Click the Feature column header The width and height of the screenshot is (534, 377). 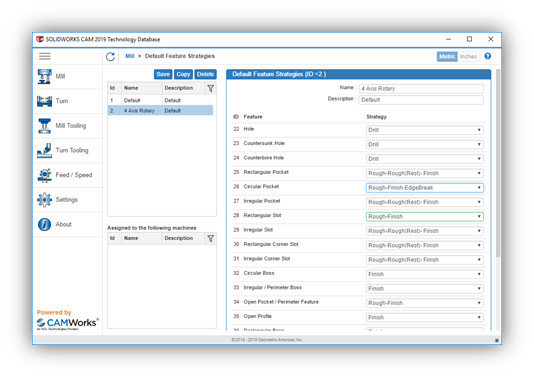point(253,117)
